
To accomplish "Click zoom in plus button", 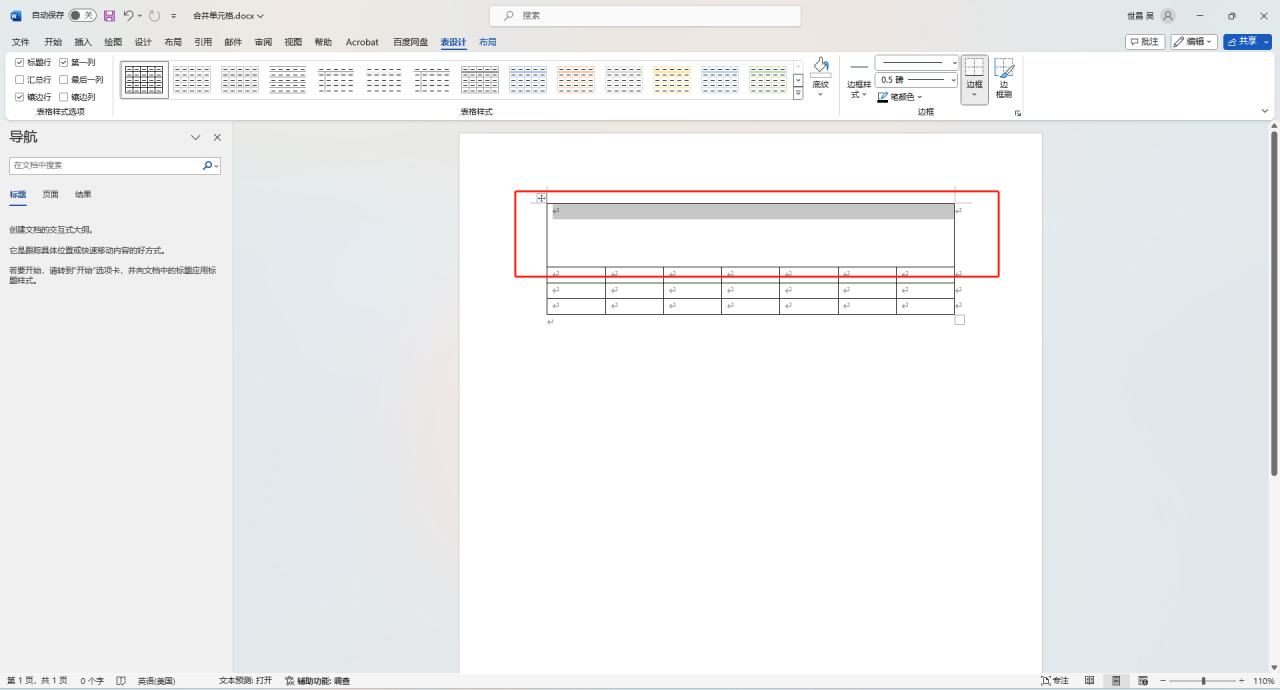I will tap(1242, 681).
